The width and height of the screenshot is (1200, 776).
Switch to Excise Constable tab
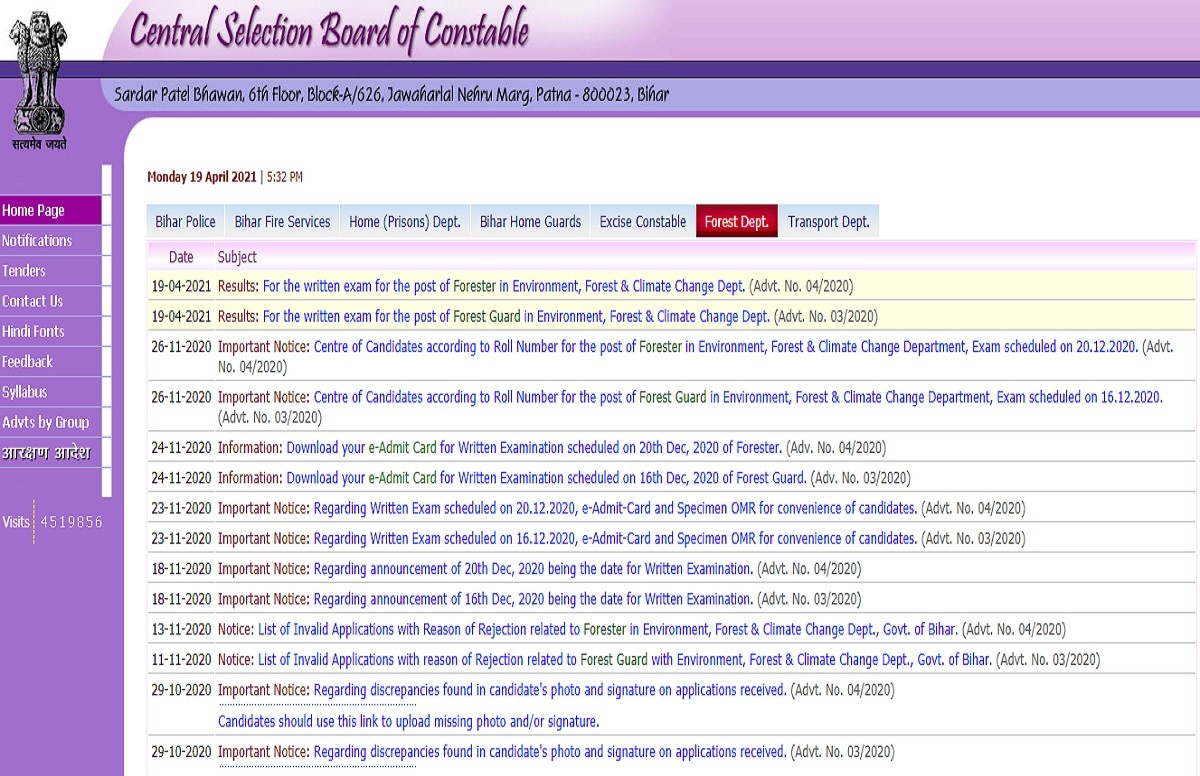642,222
